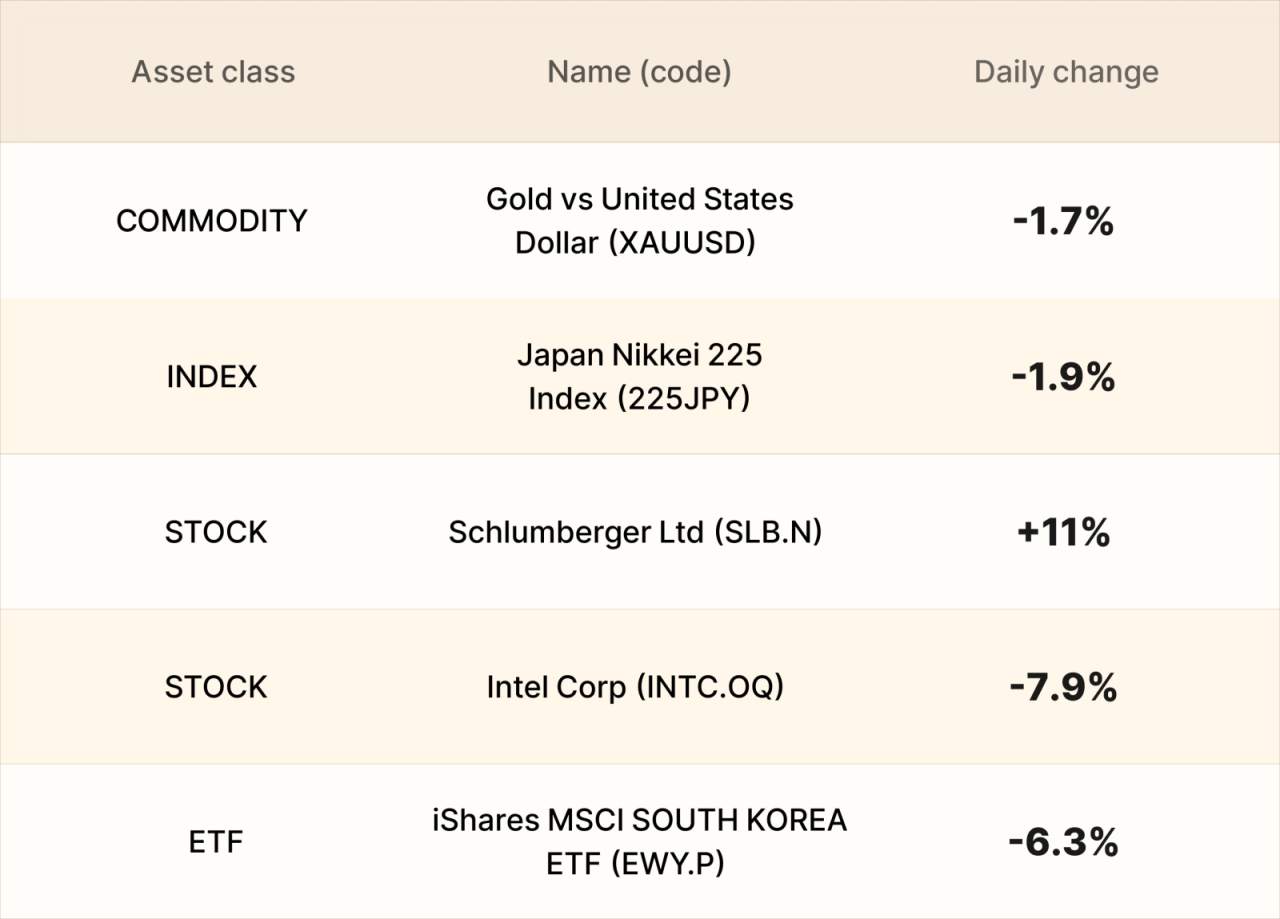Open Intel Corp (INTC.OQ) entry
The image size is (1280, 919).
635,687
